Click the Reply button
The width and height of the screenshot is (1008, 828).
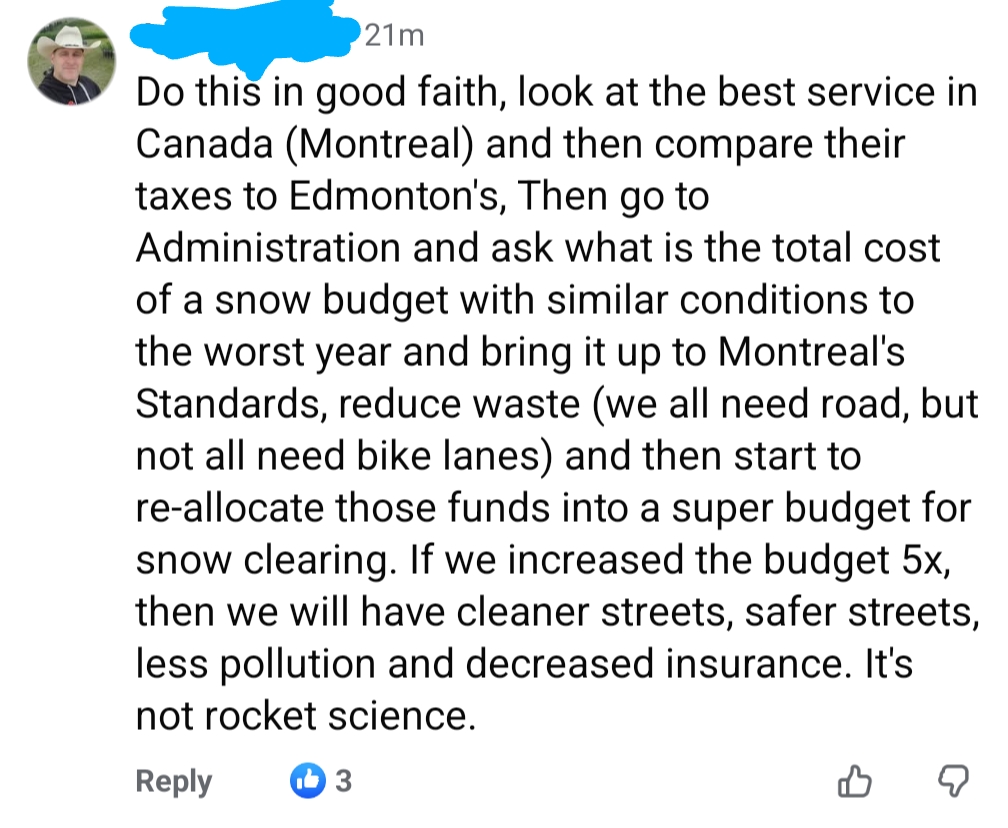[174, 781]
